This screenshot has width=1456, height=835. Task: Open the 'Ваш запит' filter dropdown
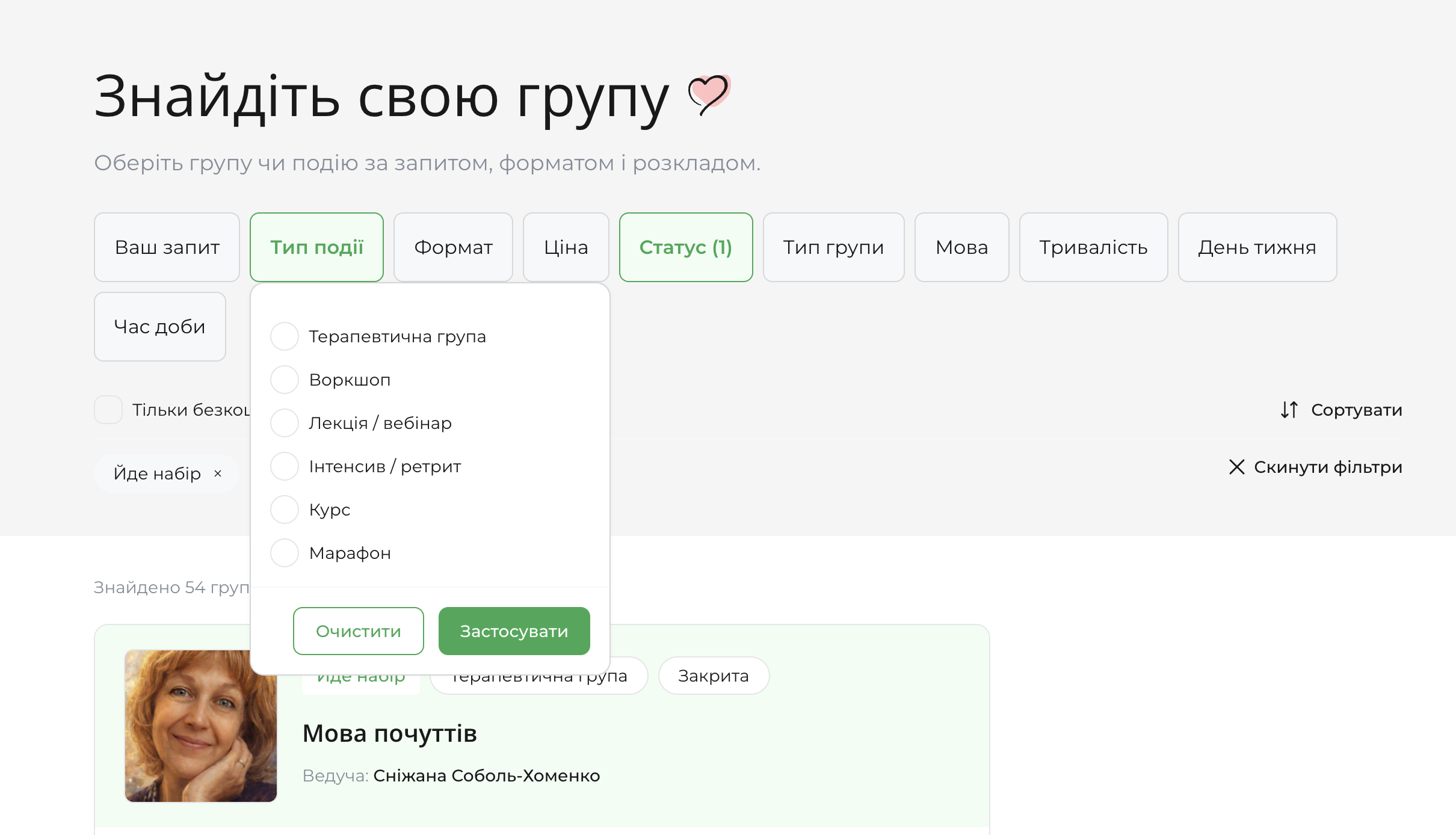(x=167, y=247)
